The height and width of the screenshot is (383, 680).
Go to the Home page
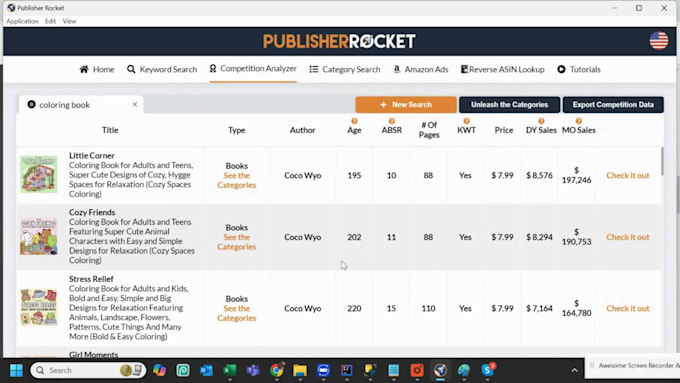pyautogui.click(x=97, y=69)
